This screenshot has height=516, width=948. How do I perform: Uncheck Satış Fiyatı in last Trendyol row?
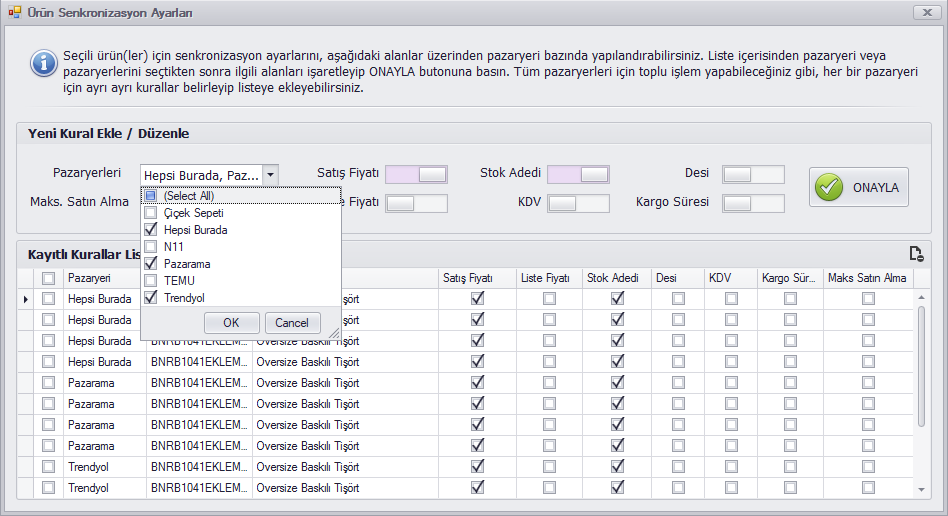coord(478,487)
